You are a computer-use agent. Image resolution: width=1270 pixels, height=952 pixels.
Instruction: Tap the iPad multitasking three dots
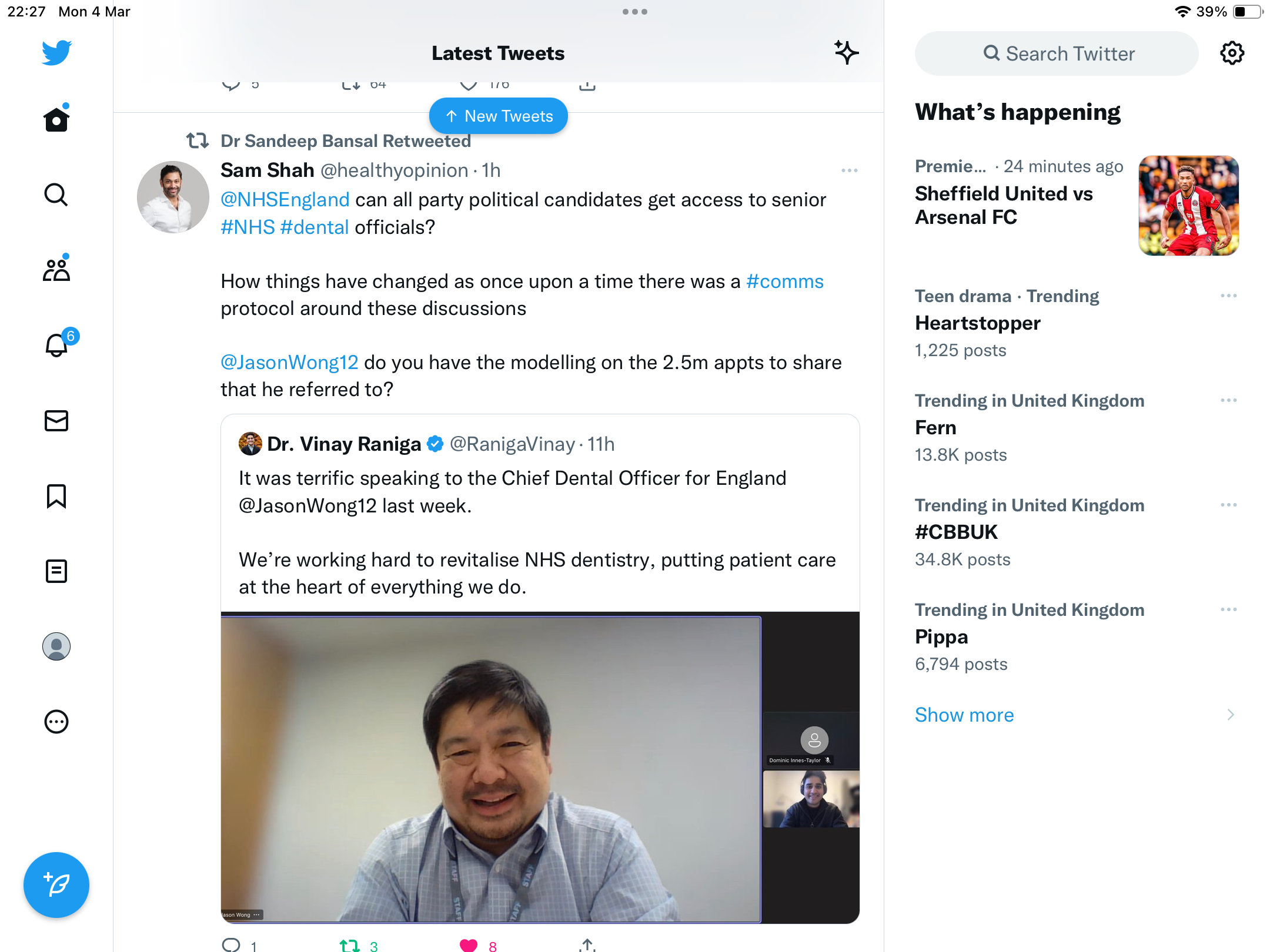[x=635, y=12]
